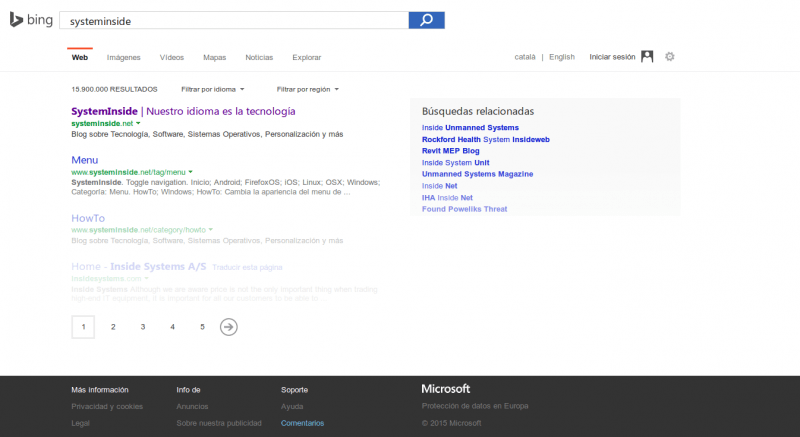Open related search Inside System Unit
800x437 pixels.
456,163
